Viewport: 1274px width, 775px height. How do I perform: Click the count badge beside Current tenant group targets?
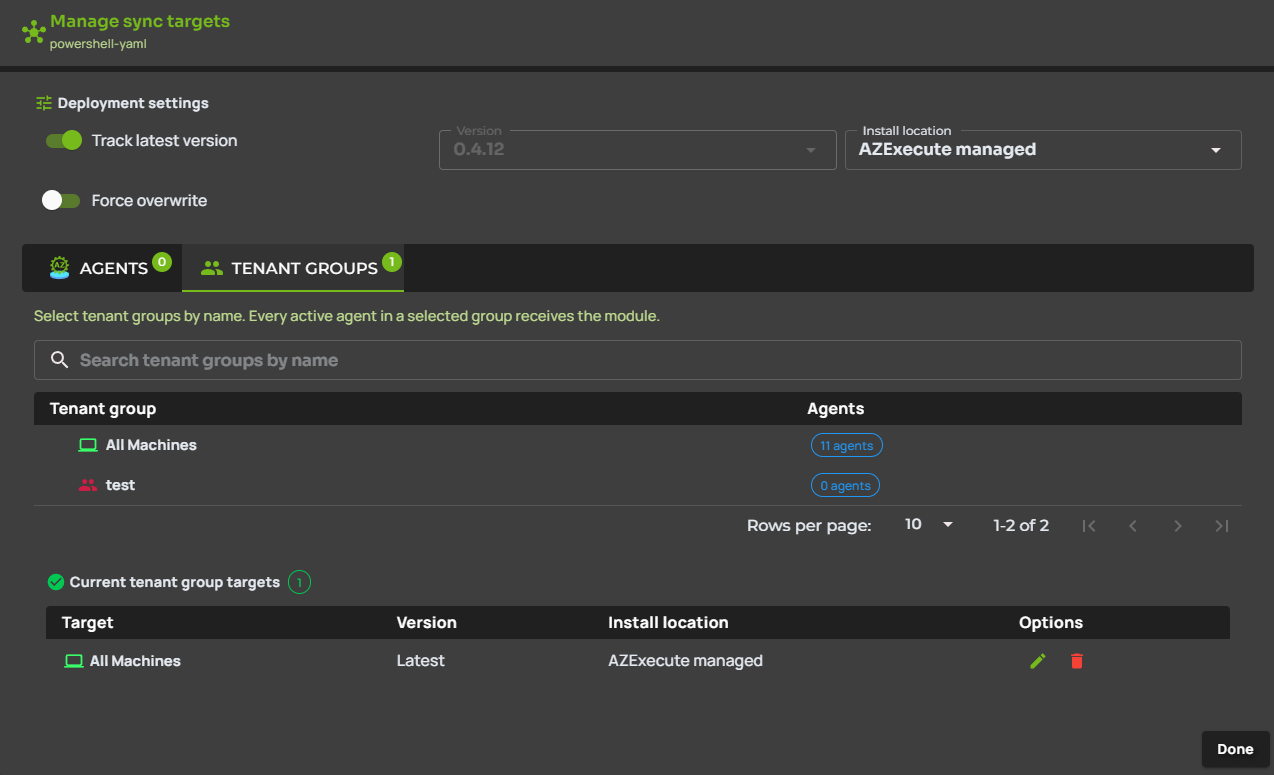[300, 582]
